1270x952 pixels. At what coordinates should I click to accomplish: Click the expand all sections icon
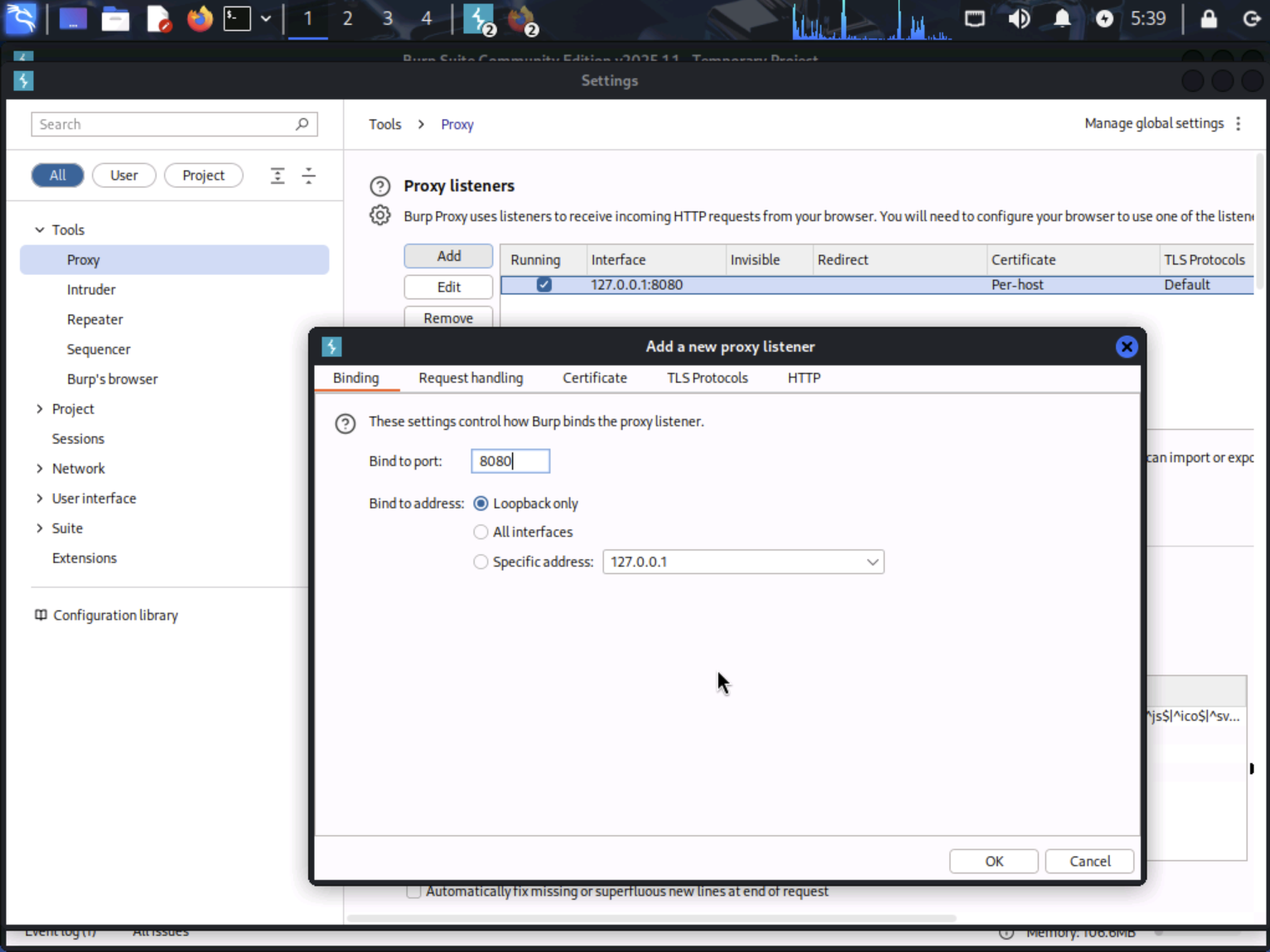pos(278,176)
